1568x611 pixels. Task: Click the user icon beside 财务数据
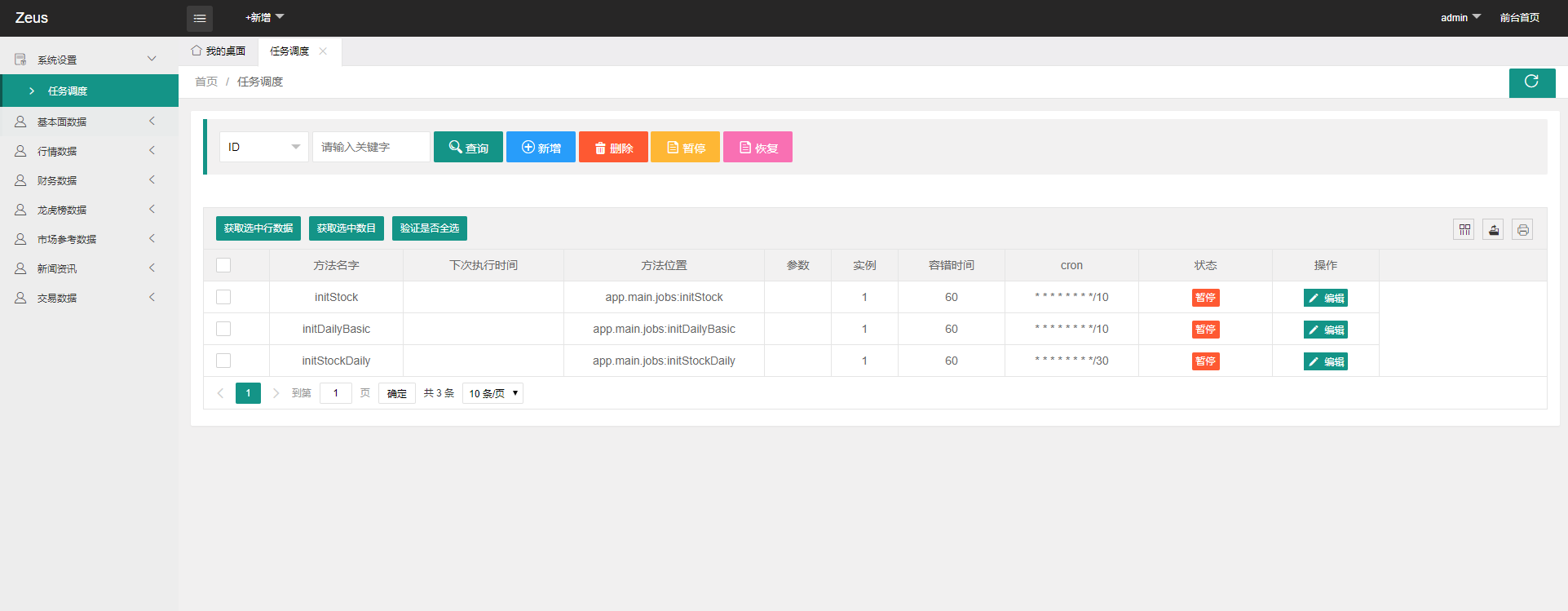click(x=20, y=180)
